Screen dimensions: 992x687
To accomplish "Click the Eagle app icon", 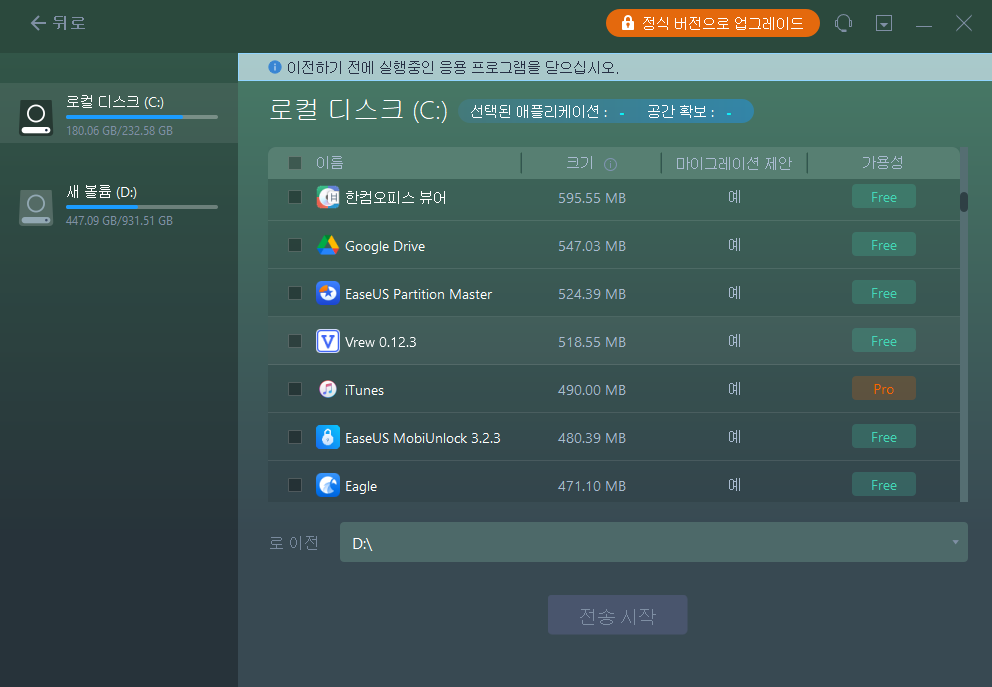I will click(x=327, y=484).
